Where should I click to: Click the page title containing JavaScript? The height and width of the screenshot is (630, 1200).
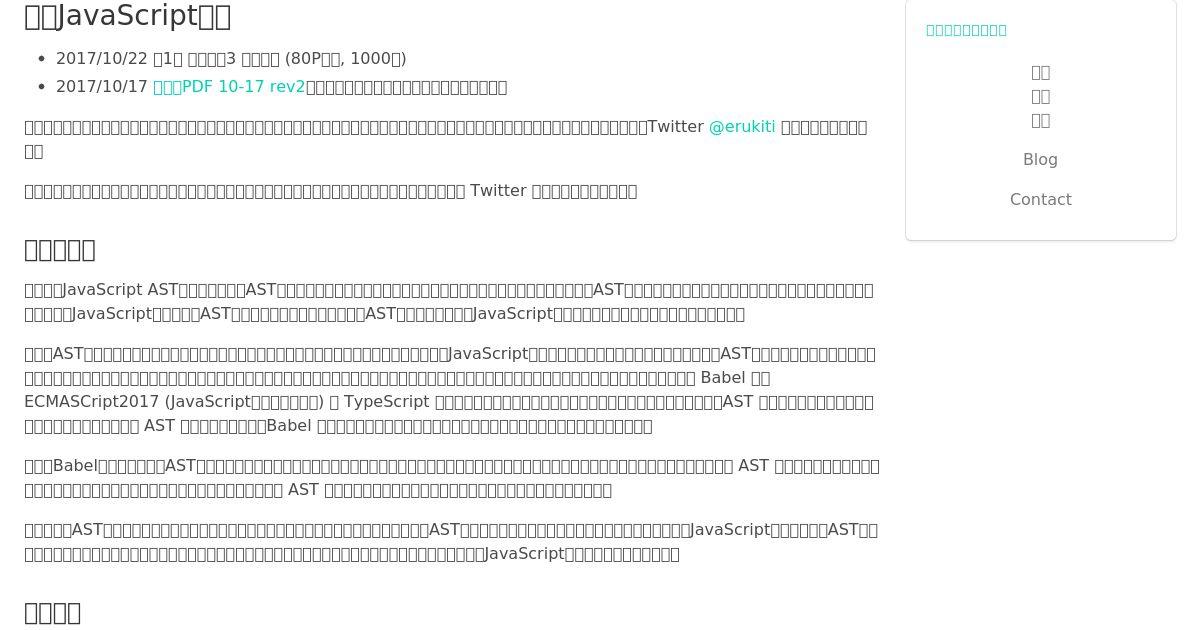(128, 16)
